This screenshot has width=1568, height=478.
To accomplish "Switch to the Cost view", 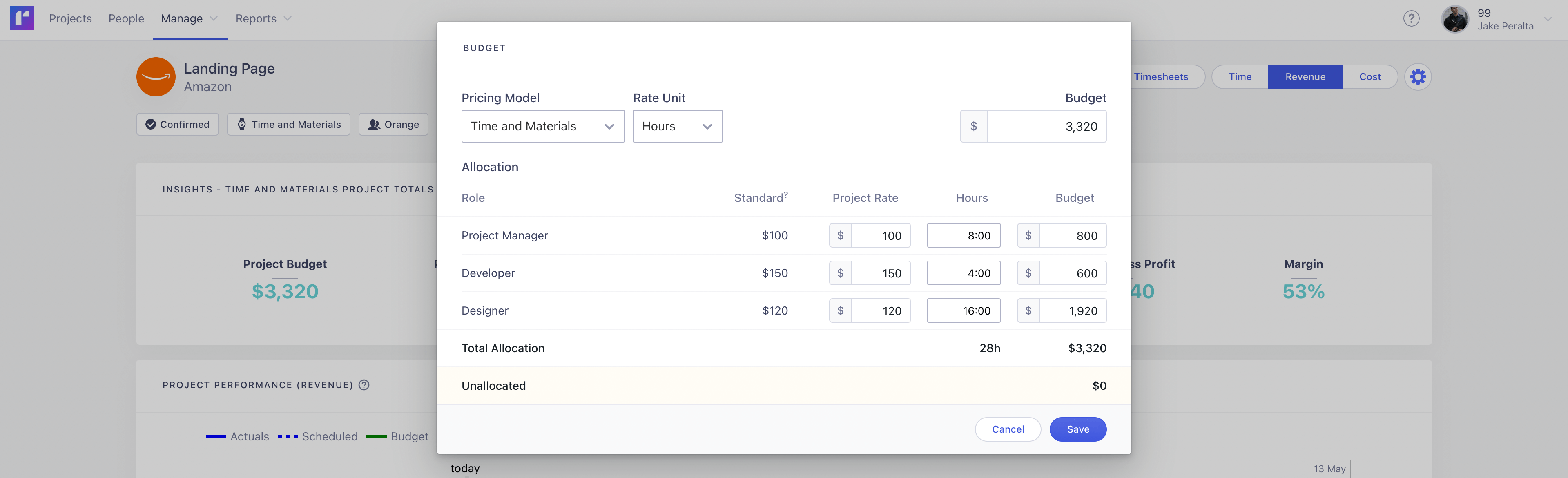I will tap(1369, 77).
